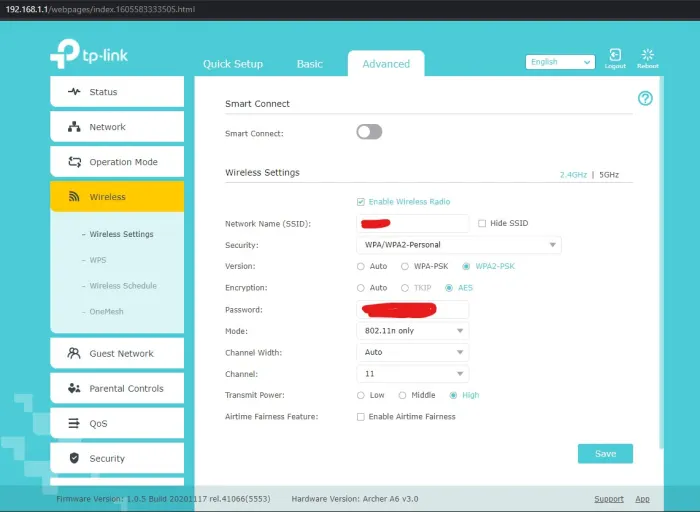This screenshot has width=700, height=512.
Task: Open the Guest Network section
Action: 117,353
